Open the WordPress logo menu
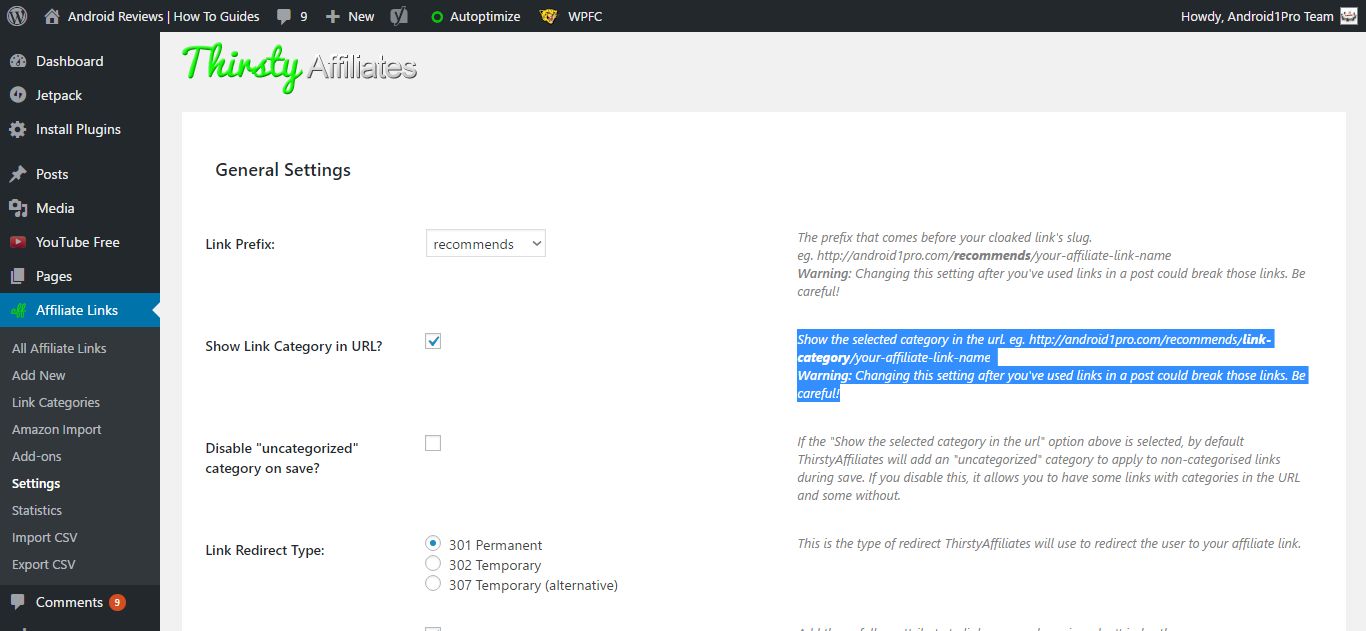 click(17, 16)
